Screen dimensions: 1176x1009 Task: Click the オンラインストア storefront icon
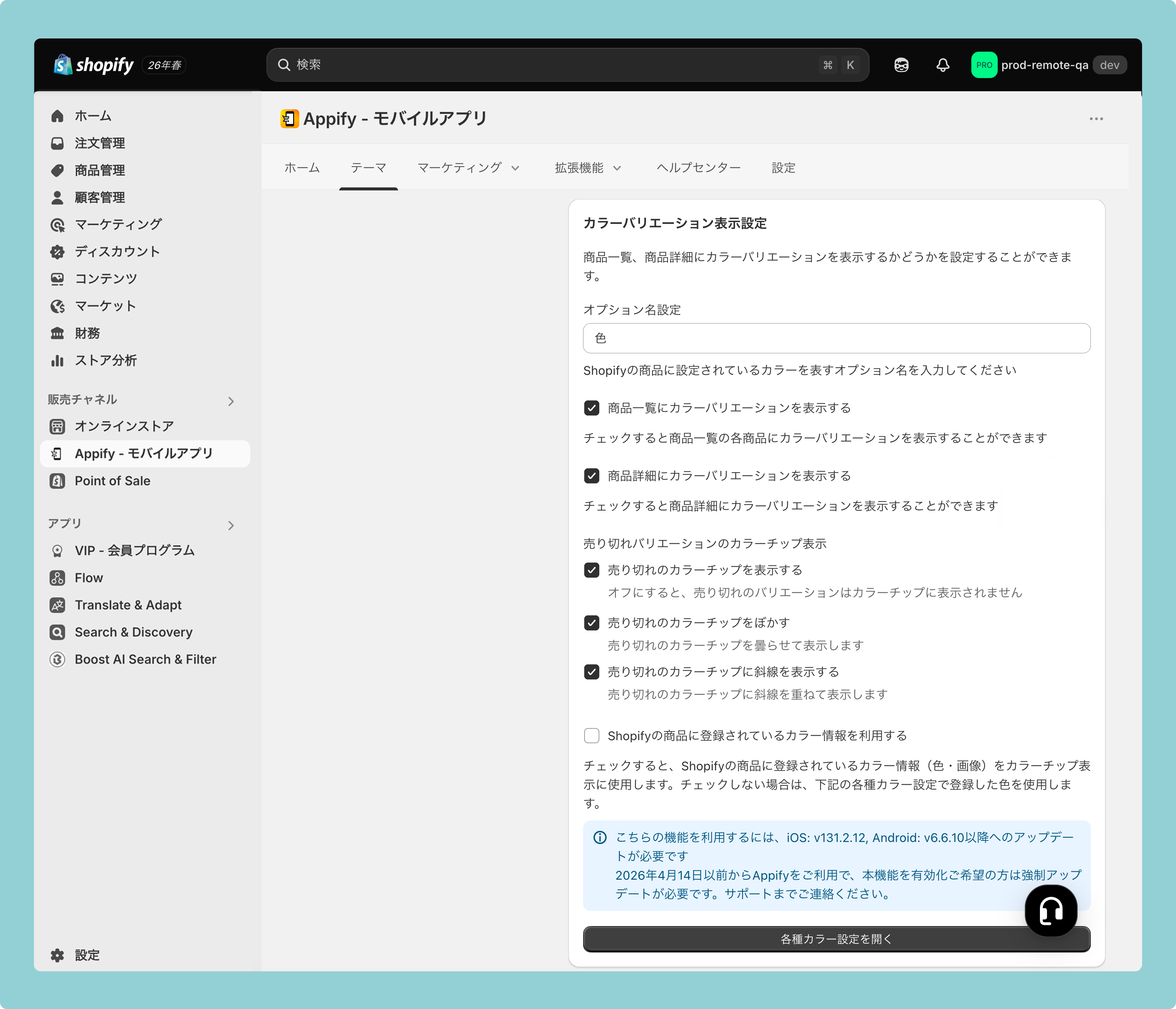pyautogui.click(x=57, y=426)
